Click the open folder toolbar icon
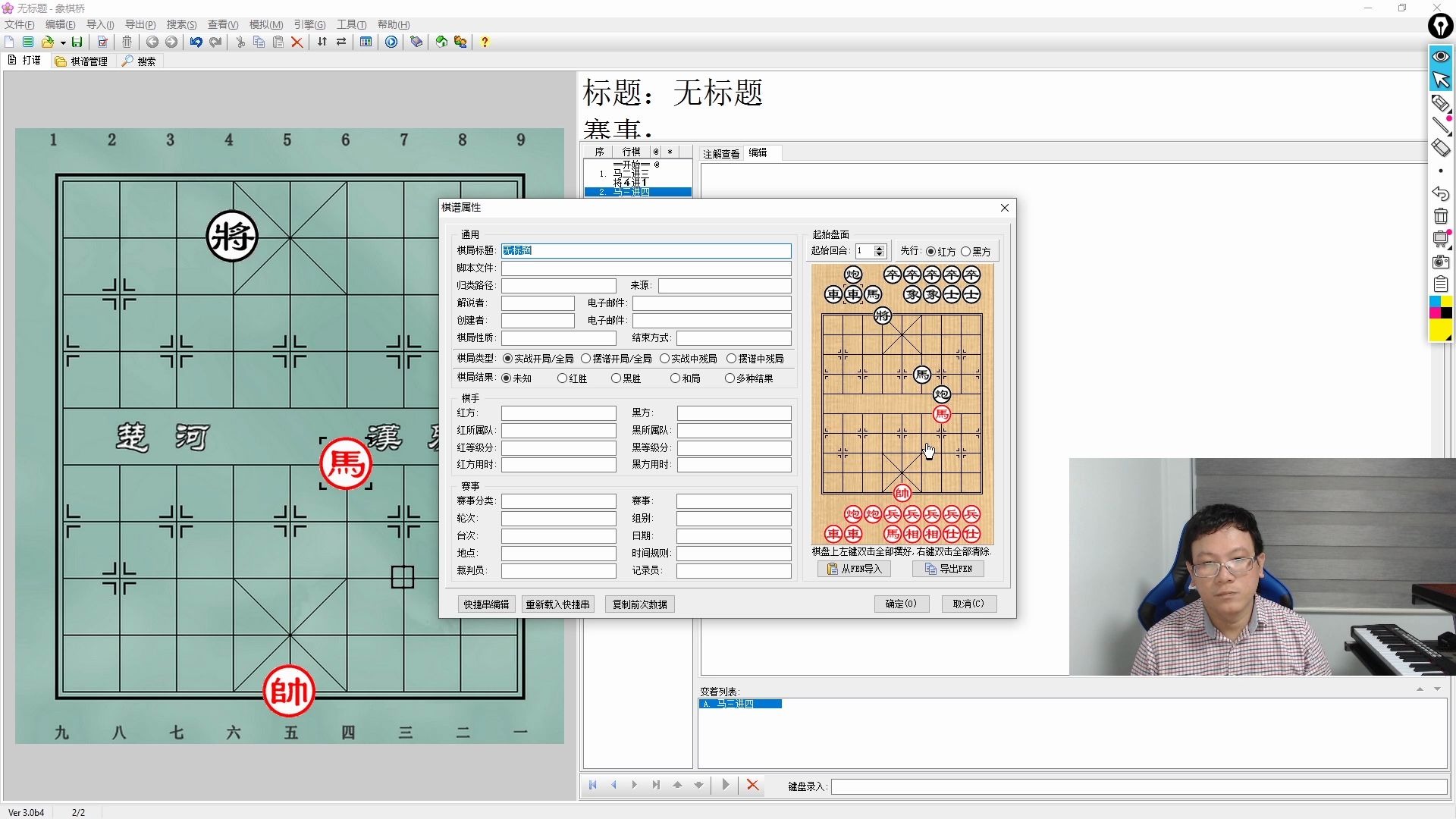Image resolution: width=1456 pixels, height=819 pixels. click(x=49, y=42)
